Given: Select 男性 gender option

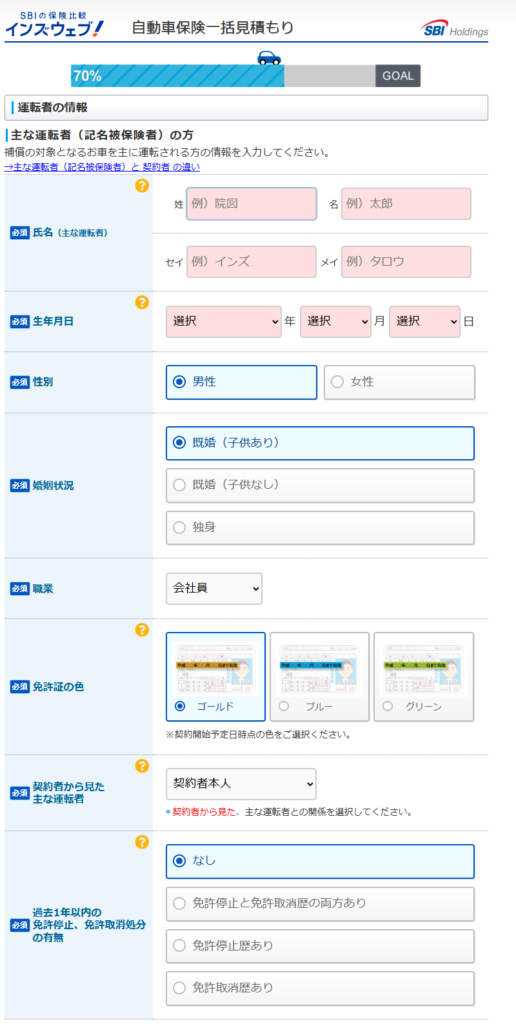Looking at the screenshot, I should 242,382.
